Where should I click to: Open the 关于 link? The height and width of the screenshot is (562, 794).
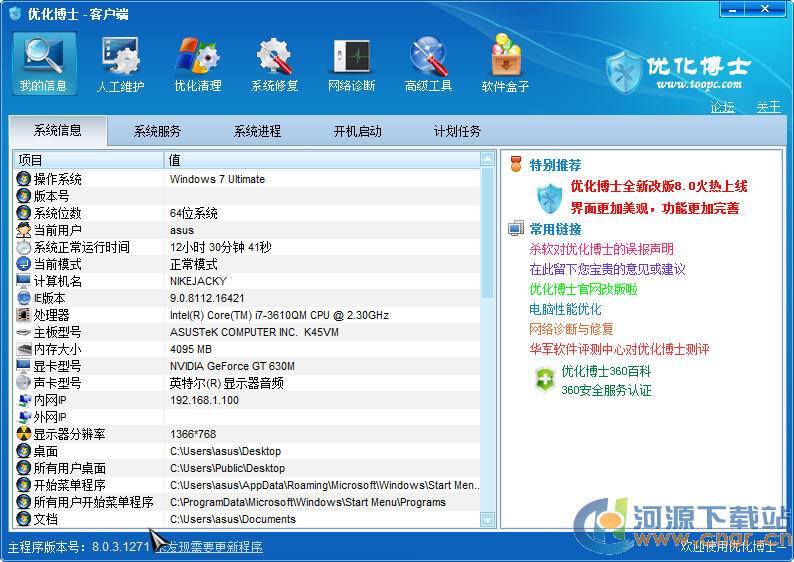(x=768, y=107)
